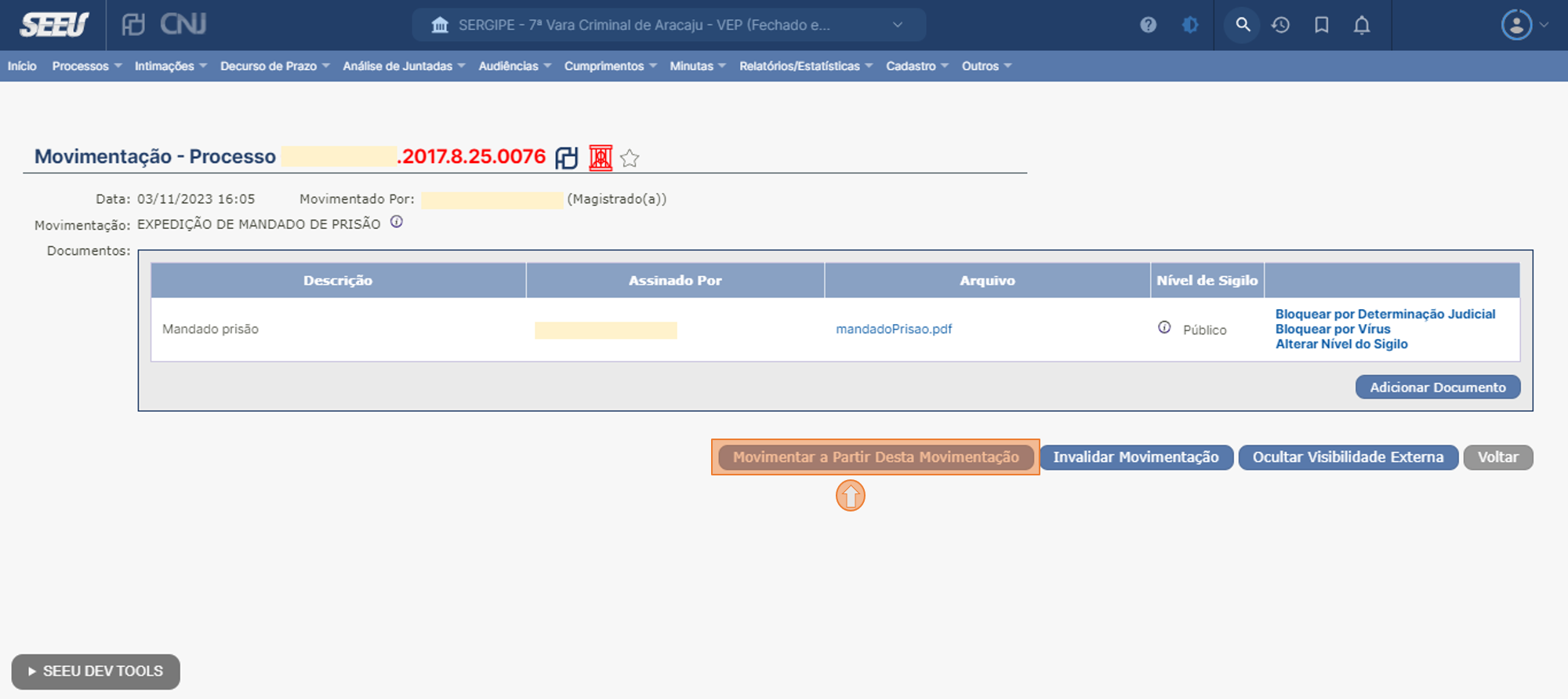1568x699 pixels.
Task: Expand the Cadastro dropdown
Action: point(917,66)
